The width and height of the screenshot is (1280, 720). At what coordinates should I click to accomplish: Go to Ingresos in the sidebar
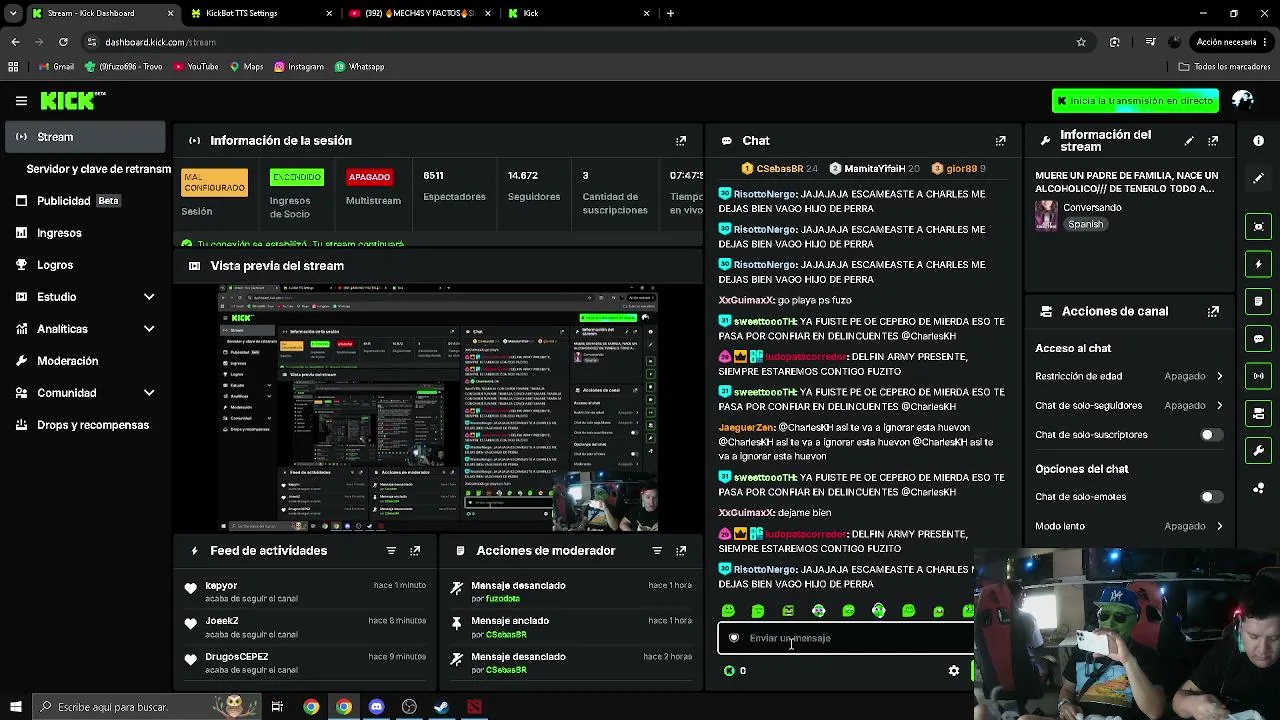click(x=85, y=233)
